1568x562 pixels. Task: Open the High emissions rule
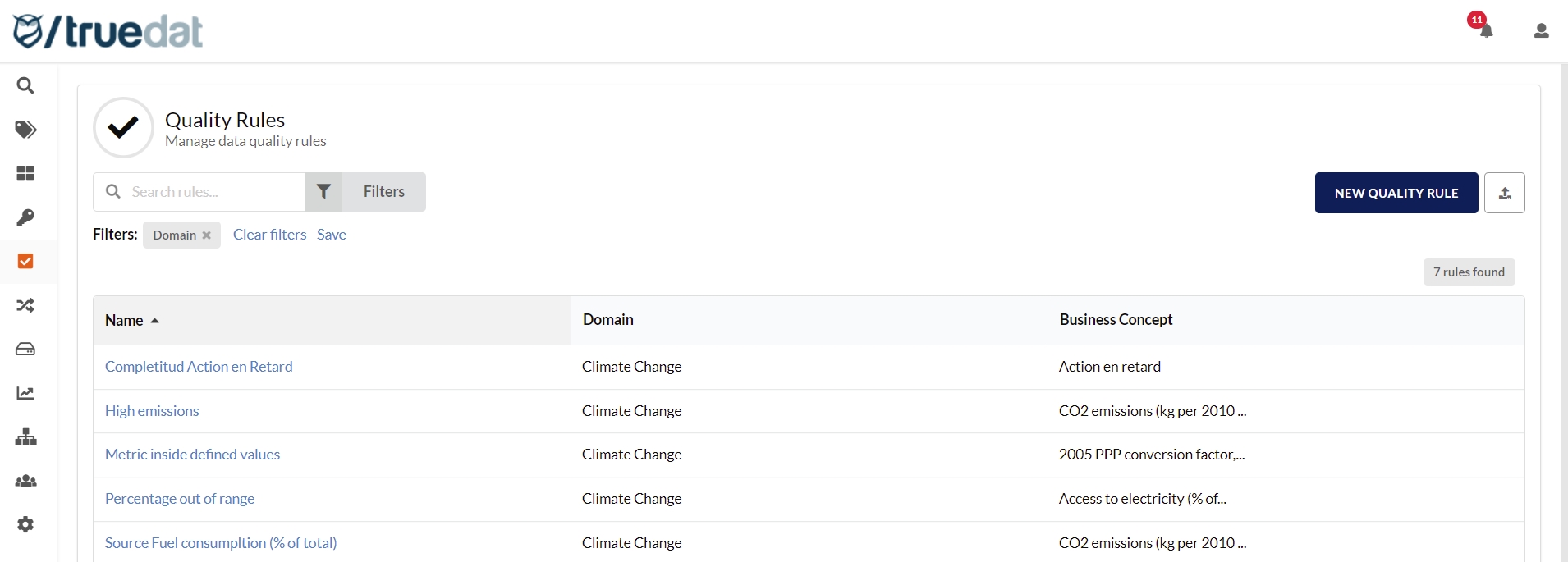(152, 411)
